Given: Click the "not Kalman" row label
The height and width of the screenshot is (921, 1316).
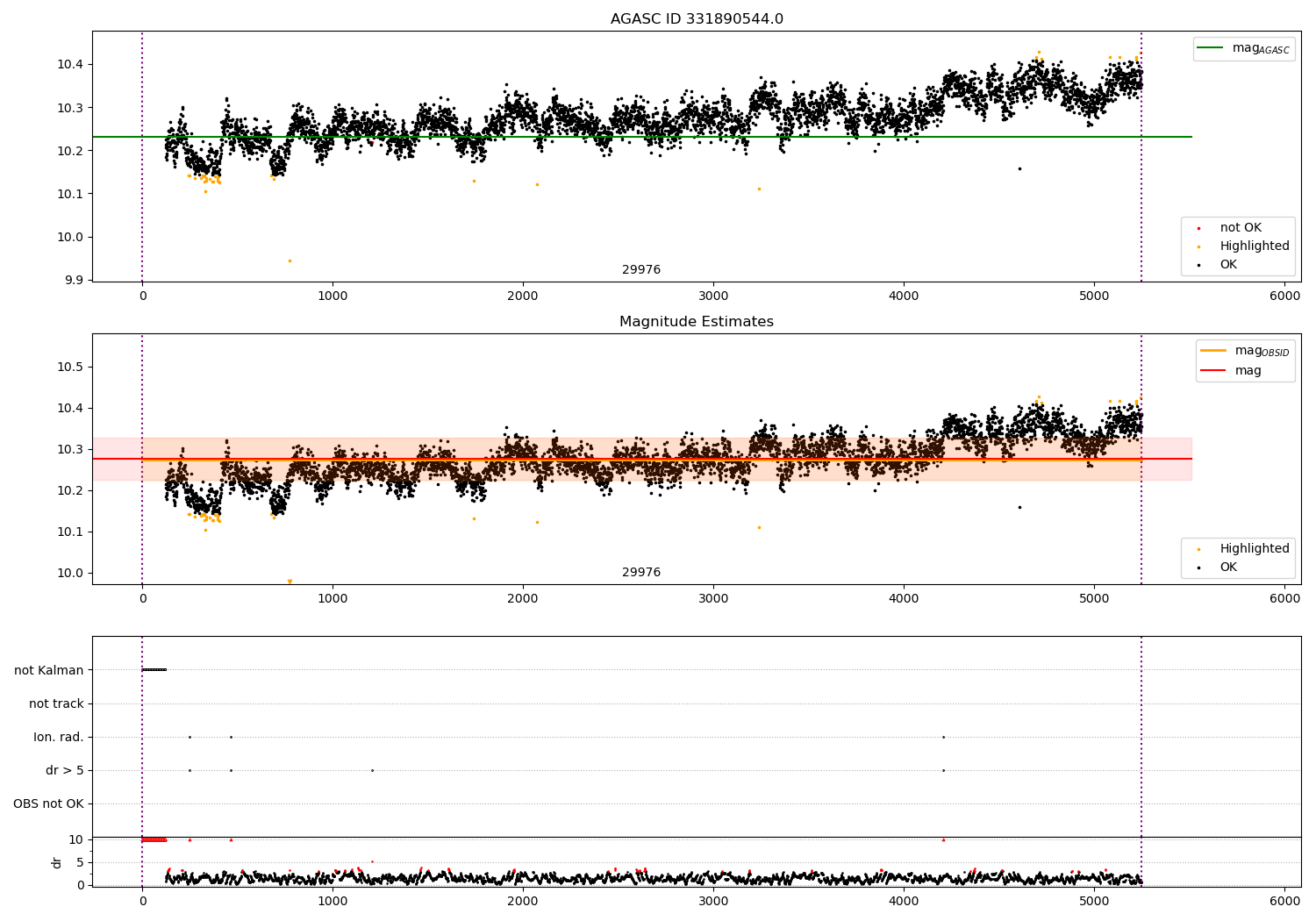Looking at the screenshot, I should [x=49, y=670].
